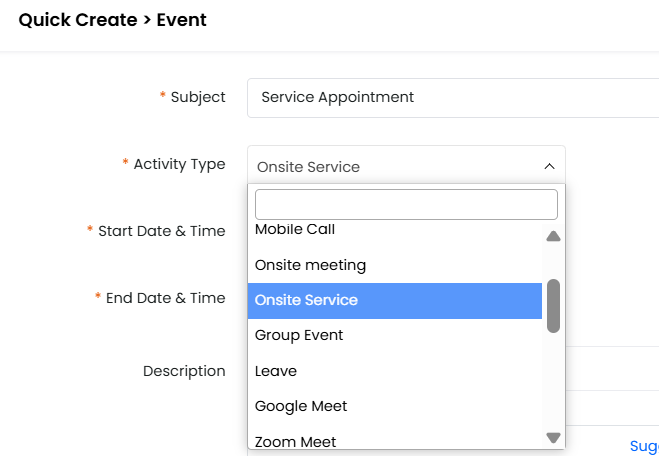Click the Description field label
Viewport: 659px width, 456px height.
click(x=184, y=371)
